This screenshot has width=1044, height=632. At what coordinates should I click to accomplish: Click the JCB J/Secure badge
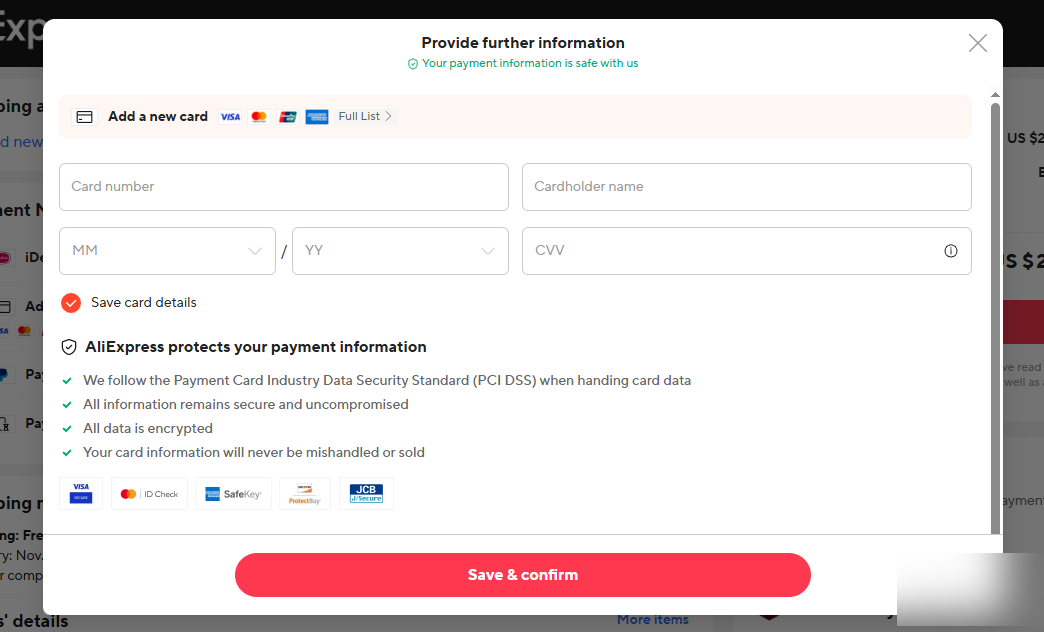[x=366, y=494]
